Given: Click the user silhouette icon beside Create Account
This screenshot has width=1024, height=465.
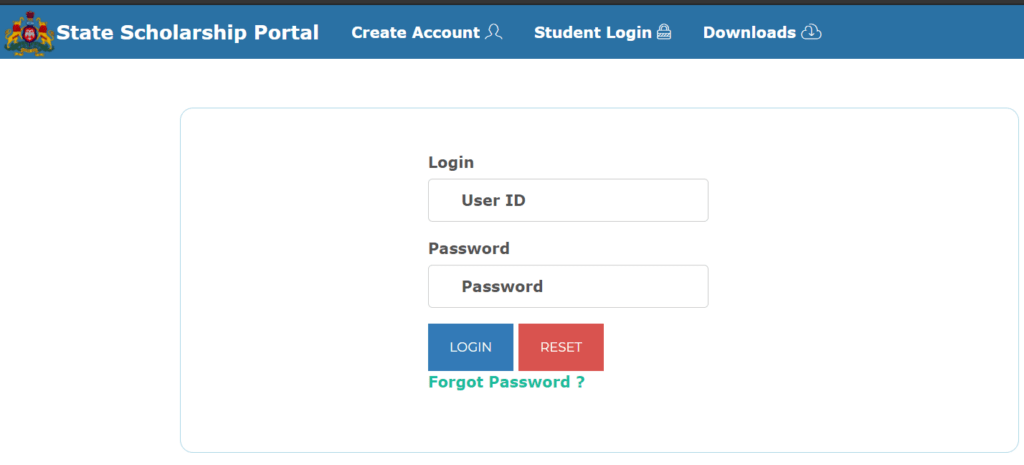Looking at the screenshot, I should pyautogui.click(x=494, y=32).
